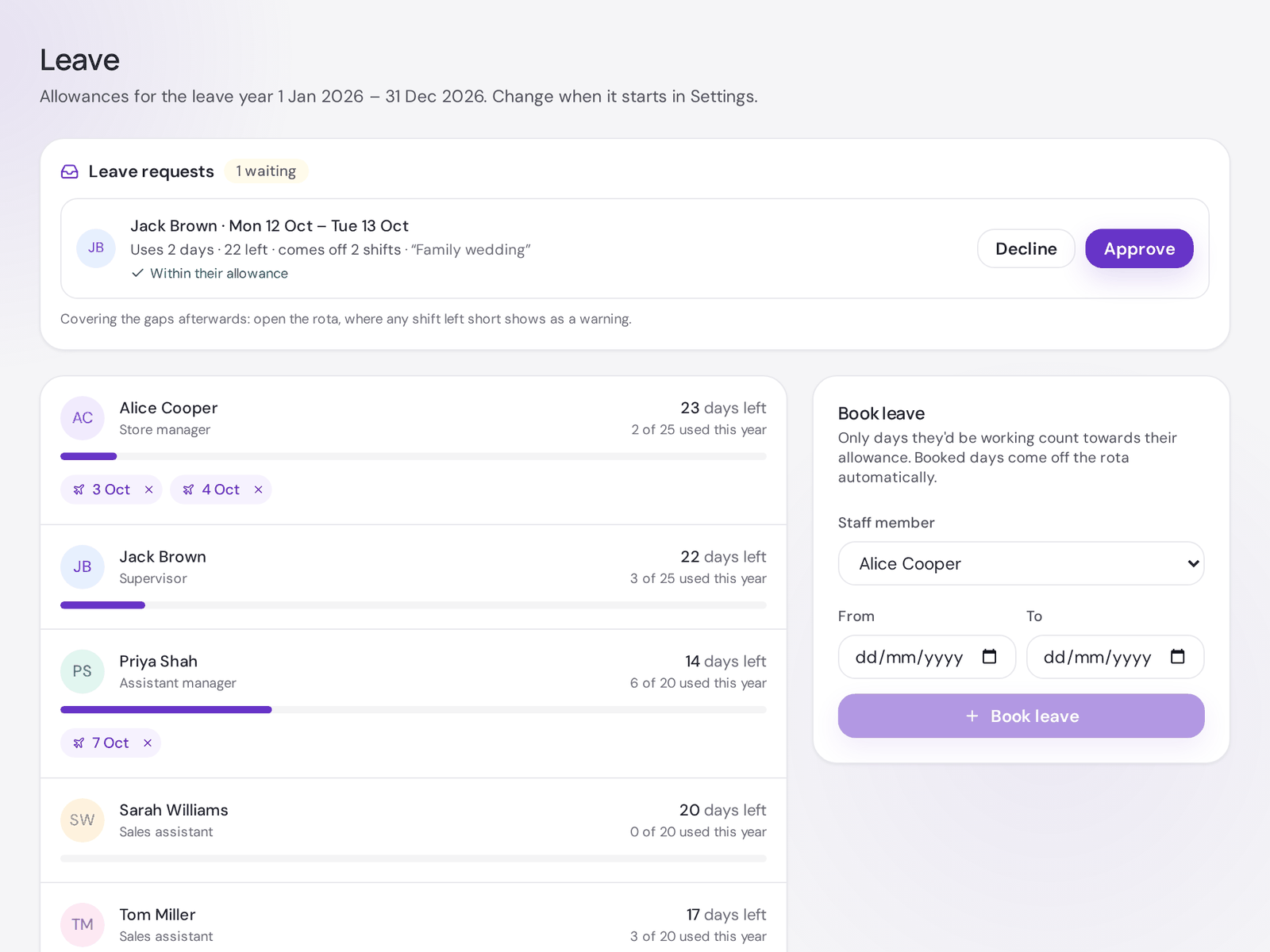Screen dimensions: 1270x952
Task: Click "Assistant manager" role text
Action: (x=178, y=683)
